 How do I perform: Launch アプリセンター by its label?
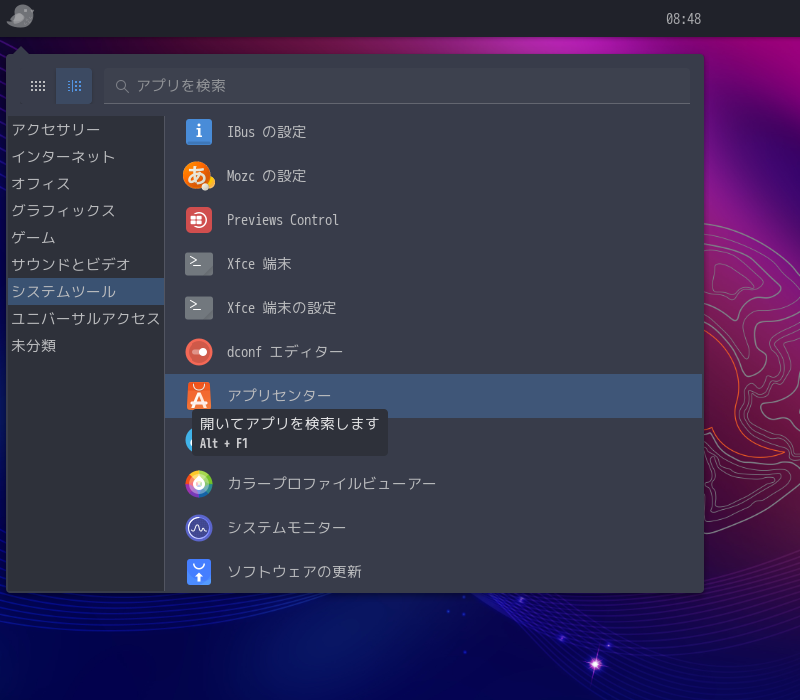pos(279,395)
